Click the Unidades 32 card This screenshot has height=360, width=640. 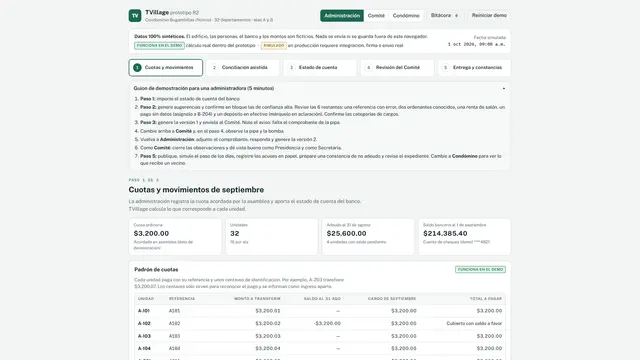pyautogui.click(x=271, y=237)
